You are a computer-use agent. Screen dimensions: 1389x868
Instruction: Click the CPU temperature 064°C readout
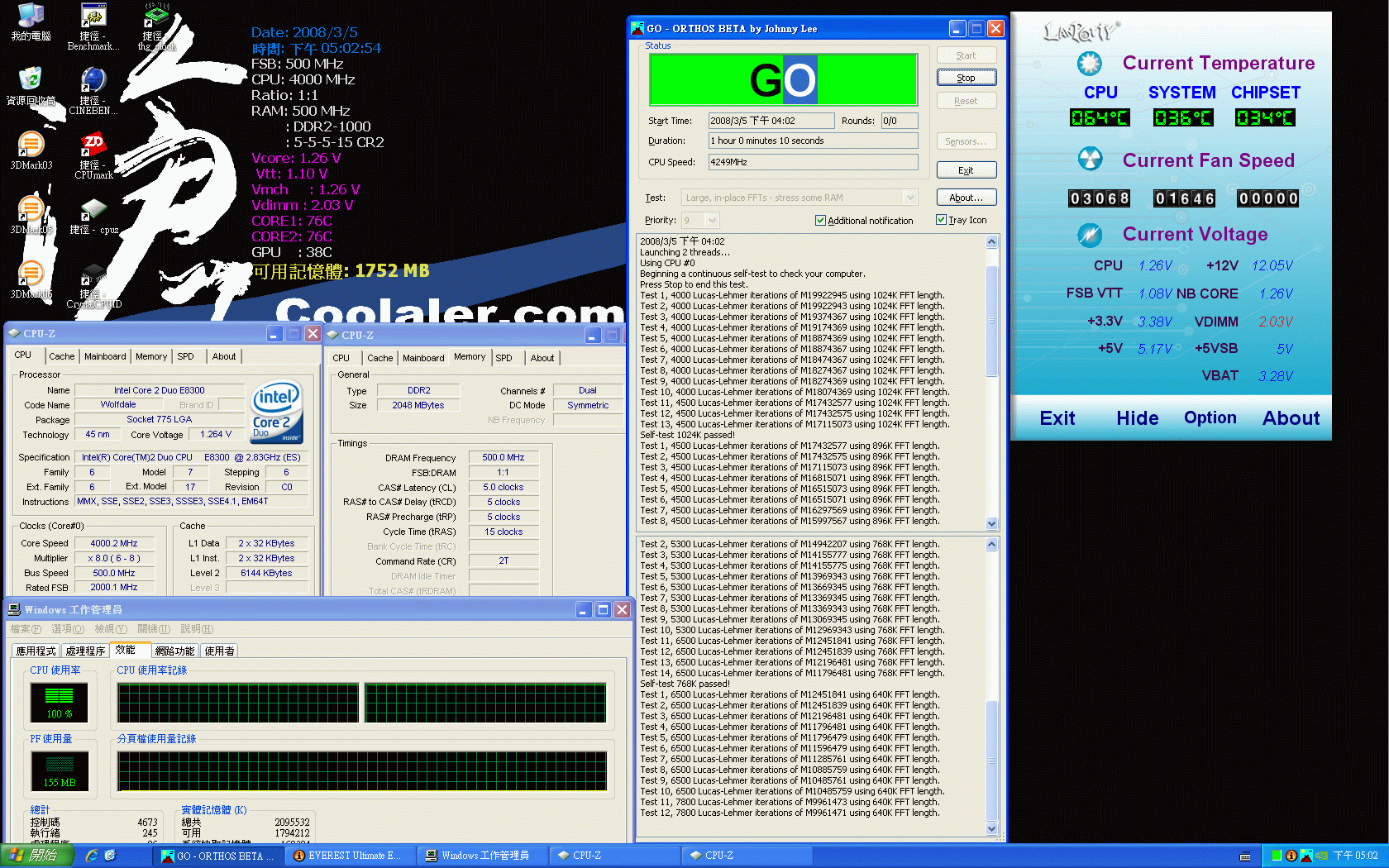1099,117
